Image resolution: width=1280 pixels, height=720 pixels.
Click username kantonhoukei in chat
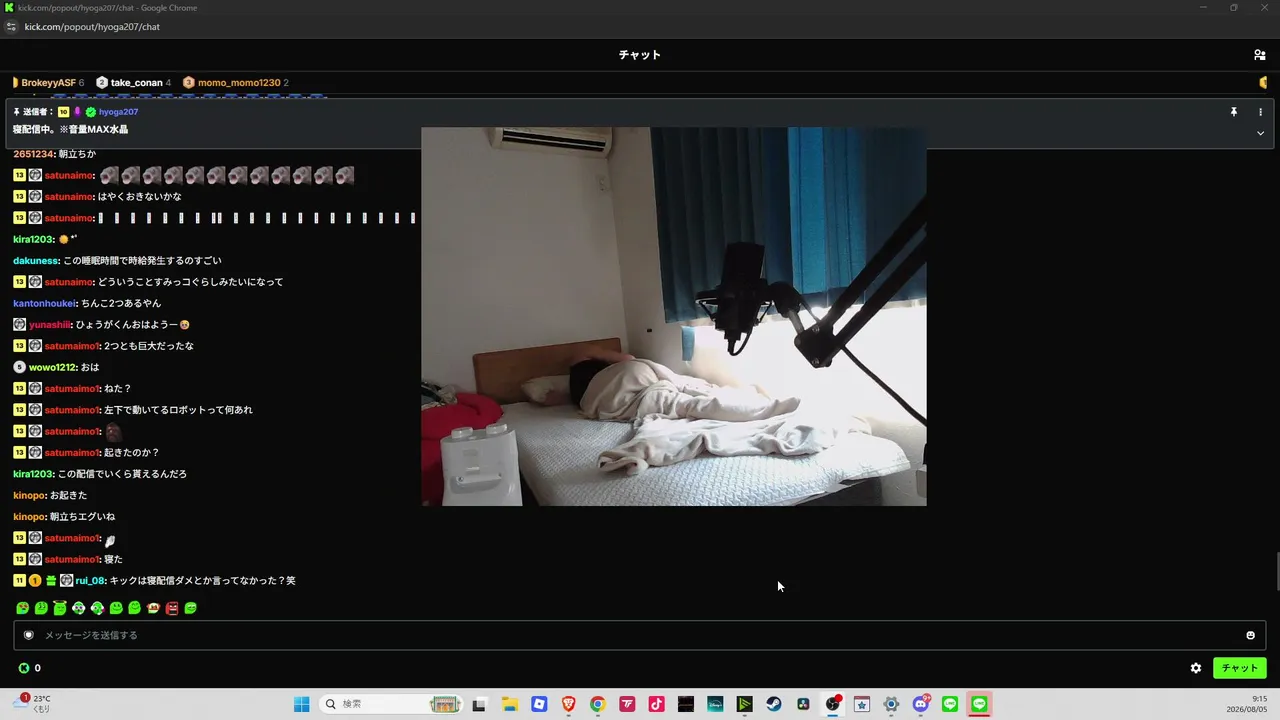(x=45, y=303)
